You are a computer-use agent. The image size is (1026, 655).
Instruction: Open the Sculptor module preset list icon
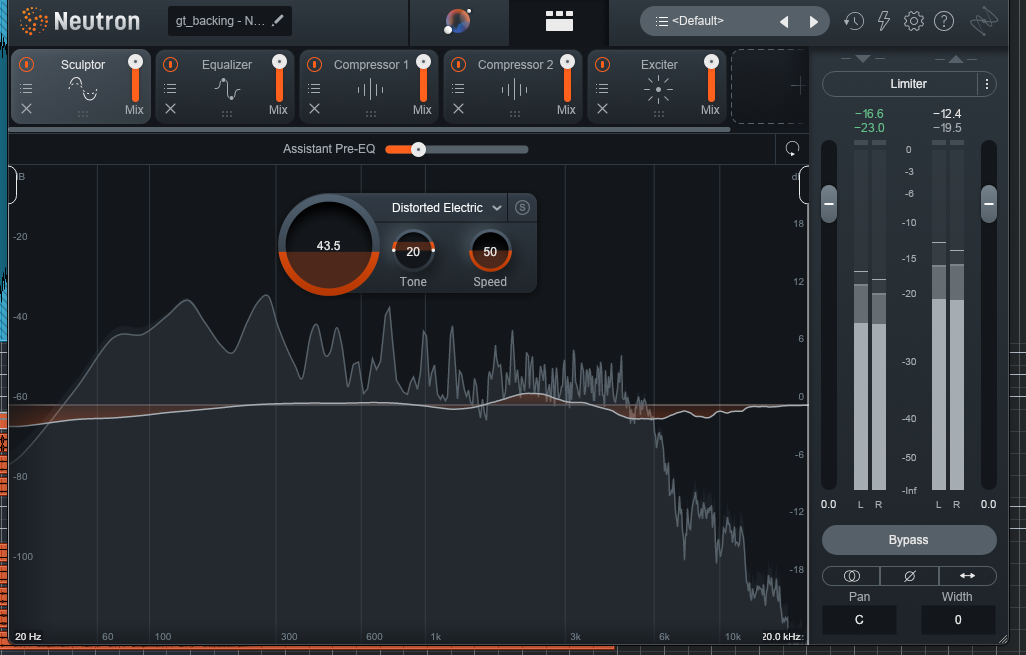click(x=26, y=88)
